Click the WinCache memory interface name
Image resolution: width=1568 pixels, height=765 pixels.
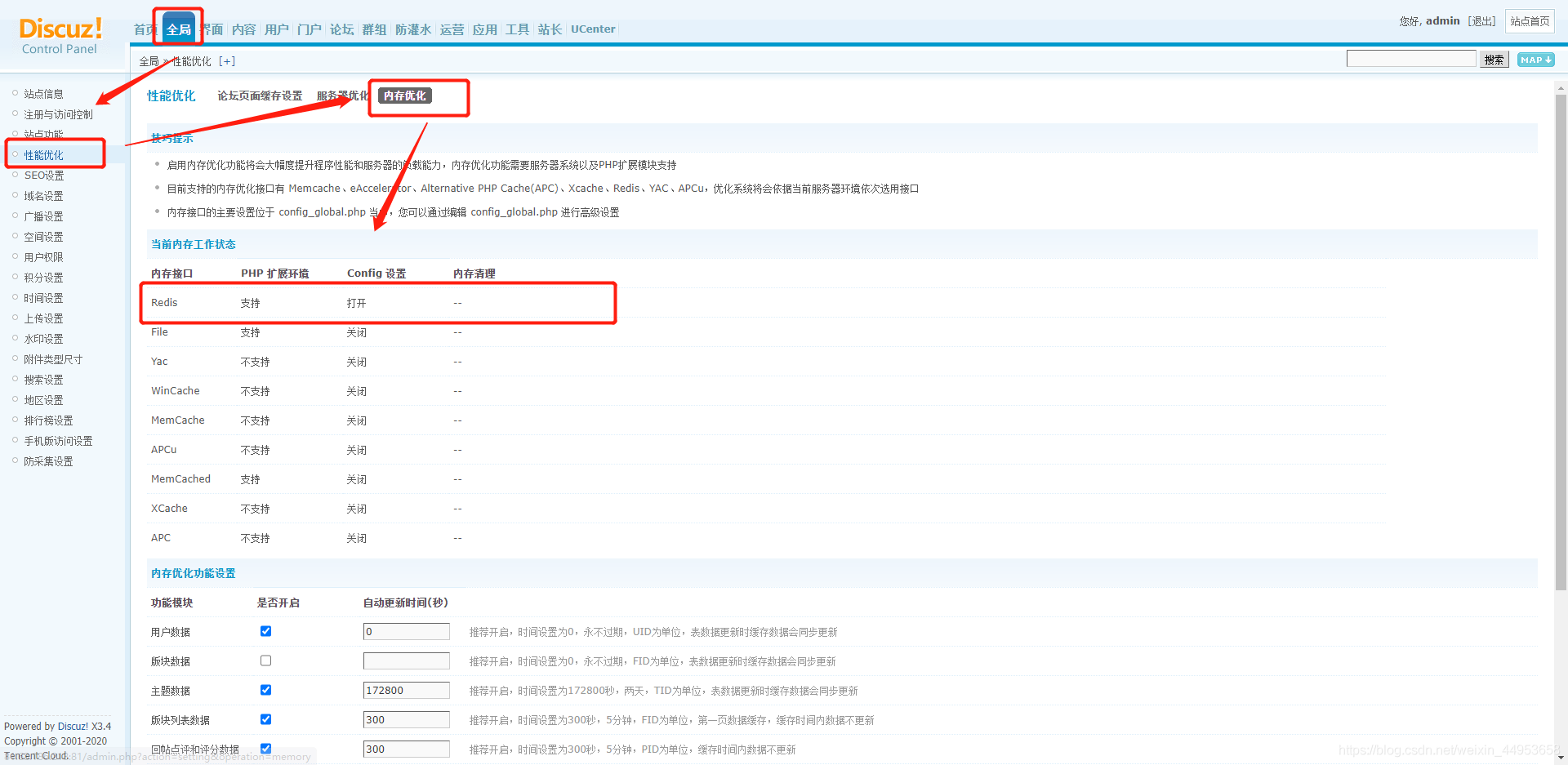point(175,391)
